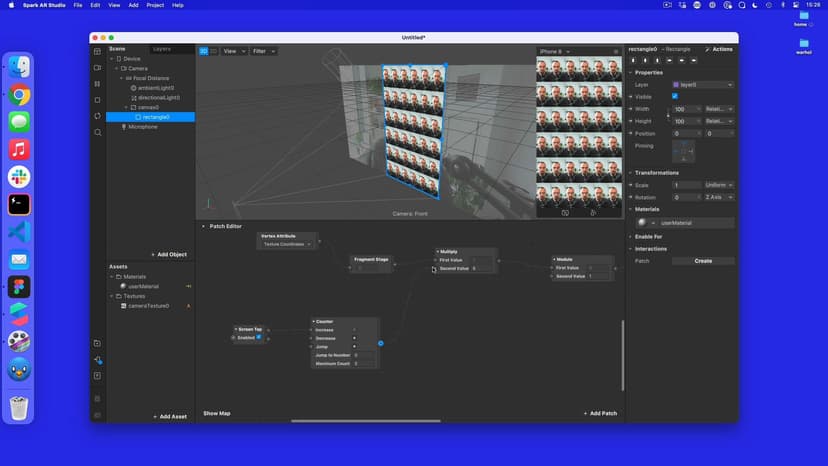Click the upload export icon in lower left toolbar
This screenshot has height=466, width=828.
[x=97, y=376]
